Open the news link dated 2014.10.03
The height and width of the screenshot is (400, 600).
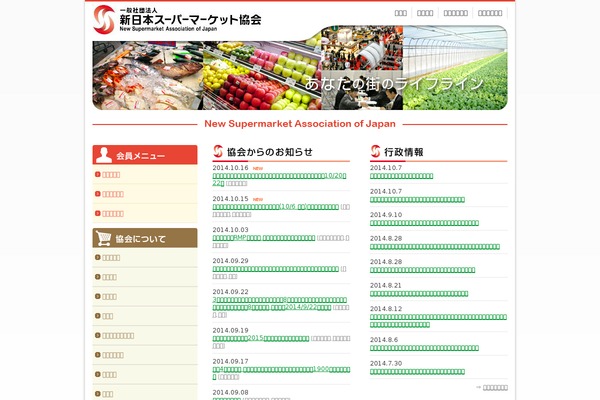[264, 238]
